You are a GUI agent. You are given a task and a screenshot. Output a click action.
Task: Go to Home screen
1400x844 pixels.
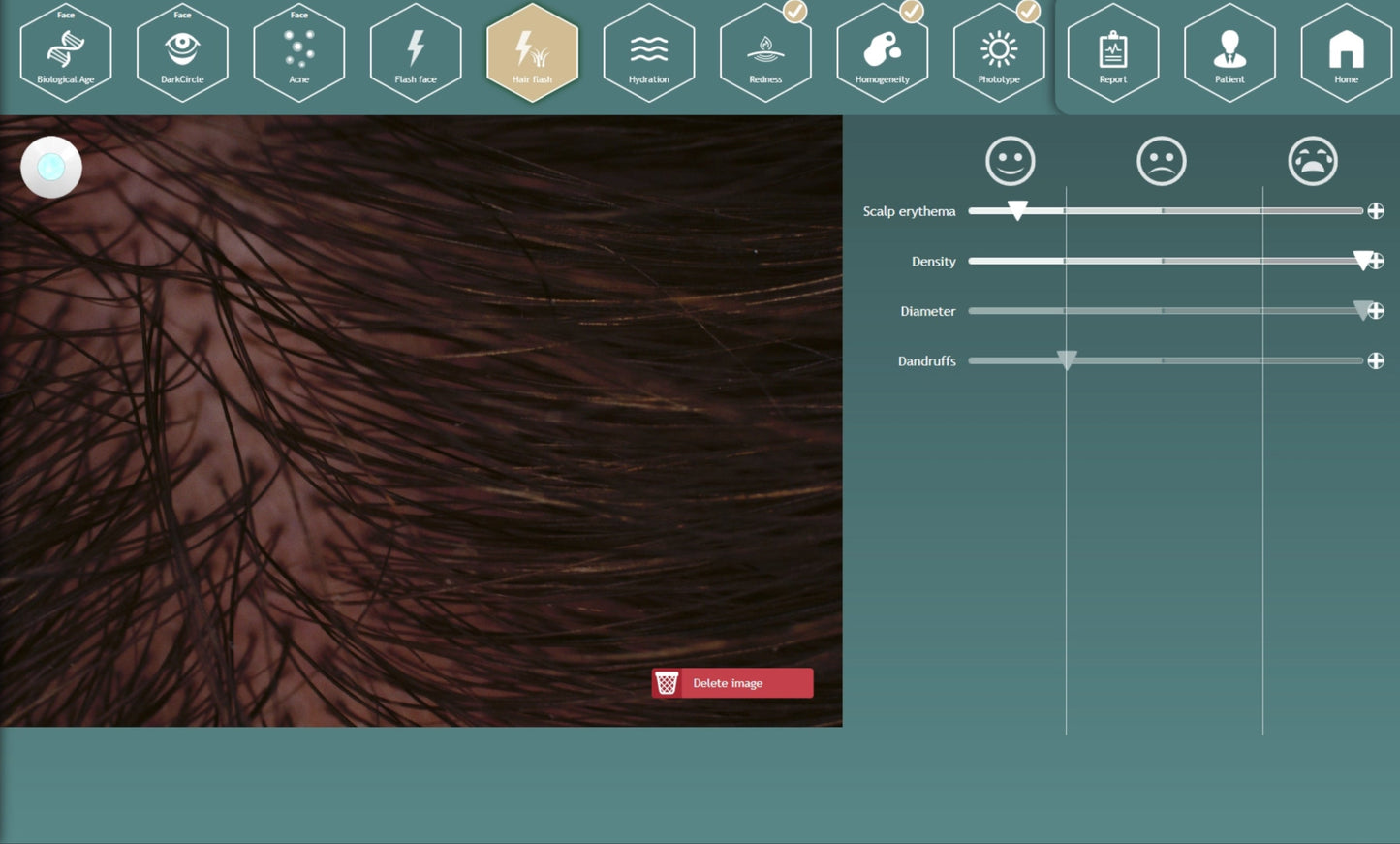[1346, 53]
